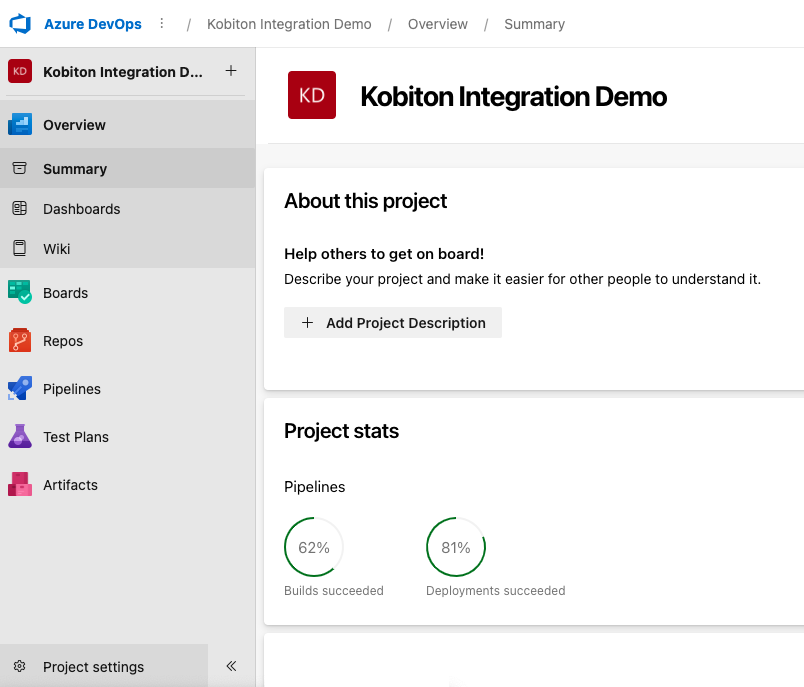Open Project settings

104,666
